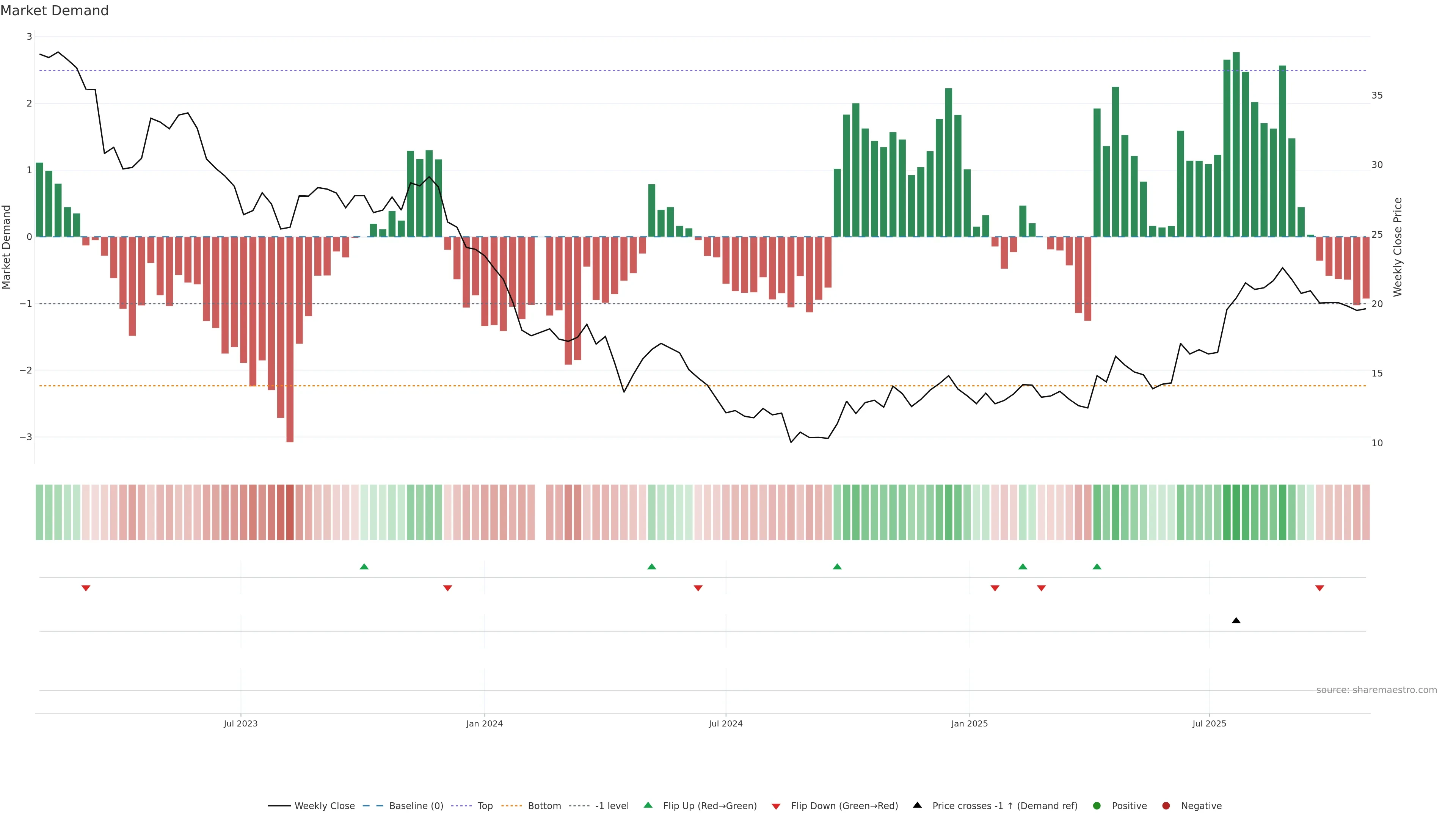
Task: Click the Jan 2024 axis label
Action: pos(485,723)
